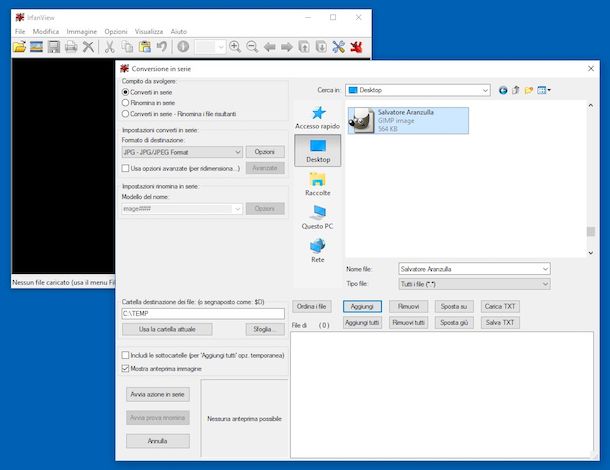Screen dimensions: 610x470
Task: Click the Zoom out magnifier icon
Action: [x=252, y=47]
